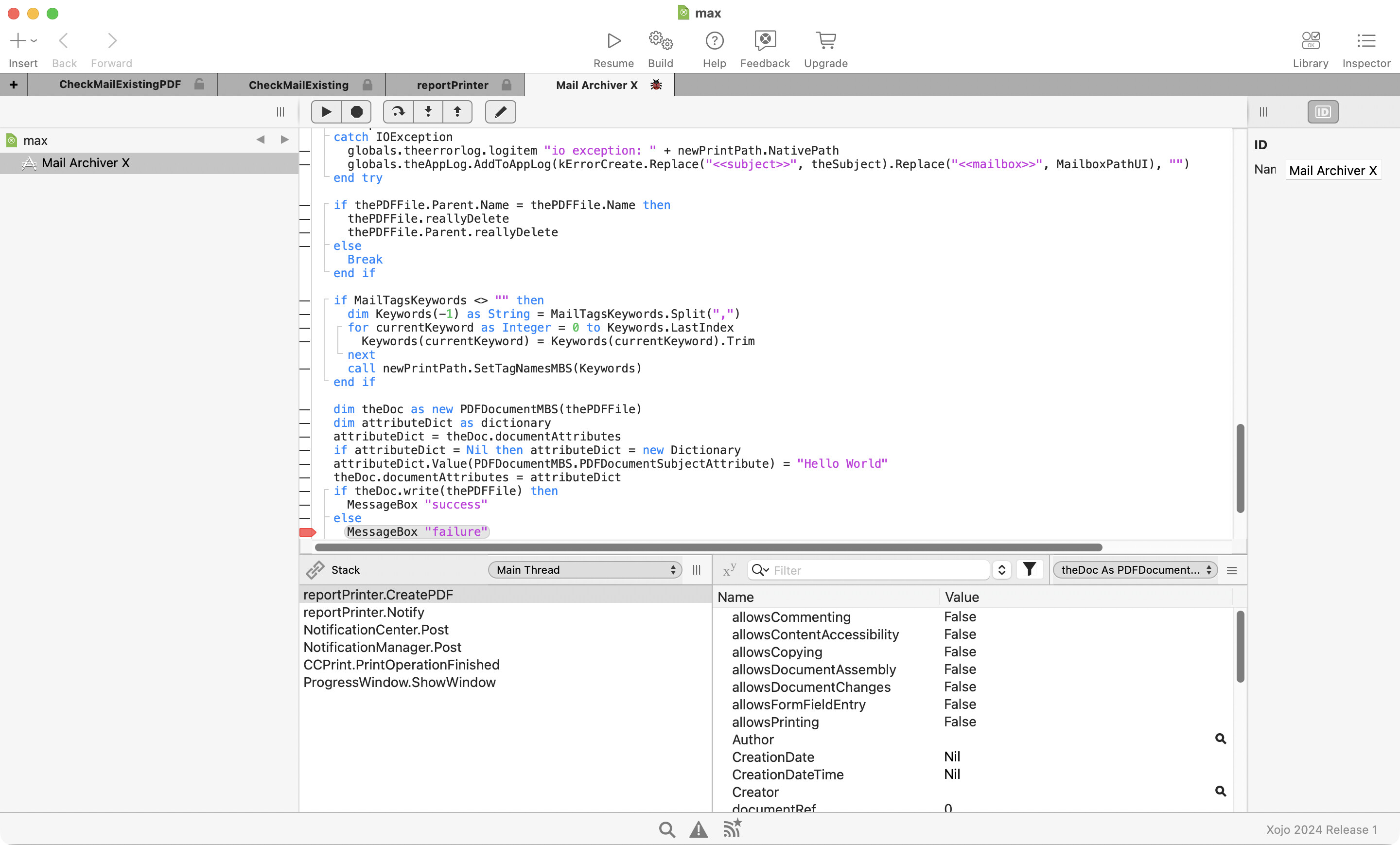Click the debugger Resume play button

pyautogui.click(x=327, y=111)
